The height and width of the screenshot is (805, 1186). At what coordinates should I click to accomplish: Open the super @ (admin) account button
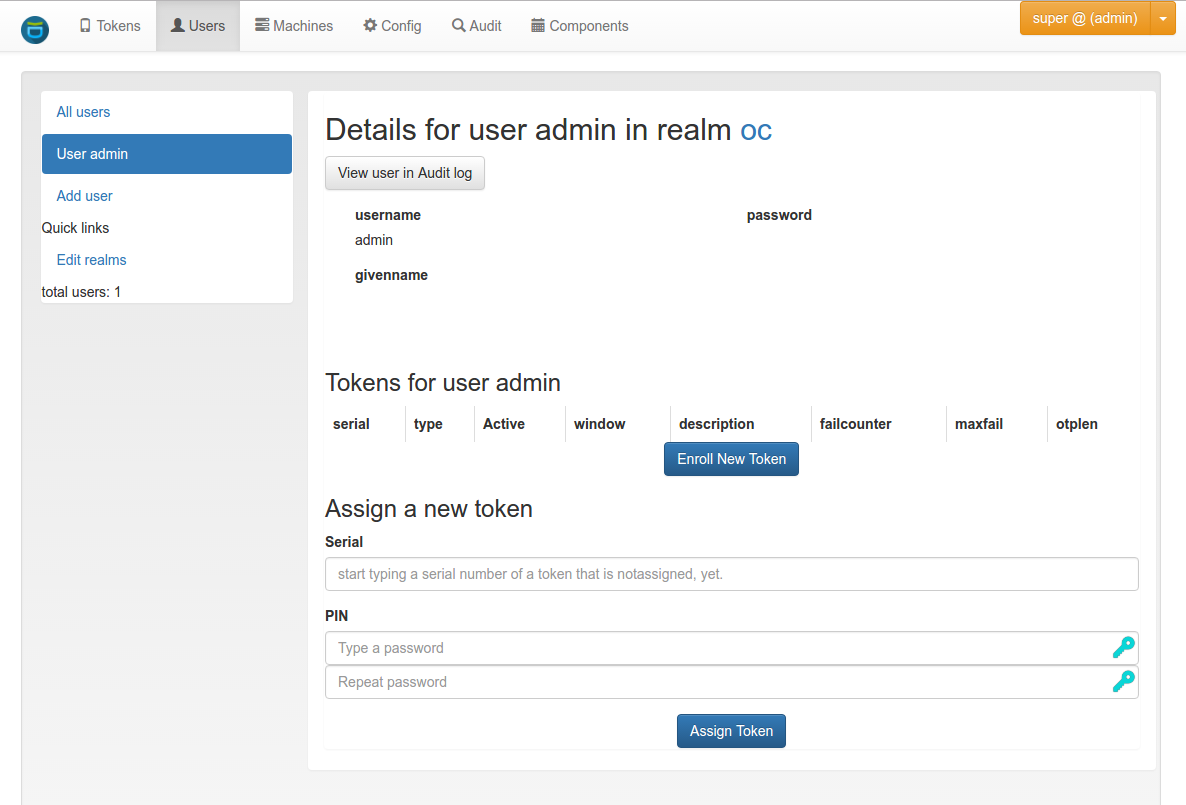[1085, 19]
